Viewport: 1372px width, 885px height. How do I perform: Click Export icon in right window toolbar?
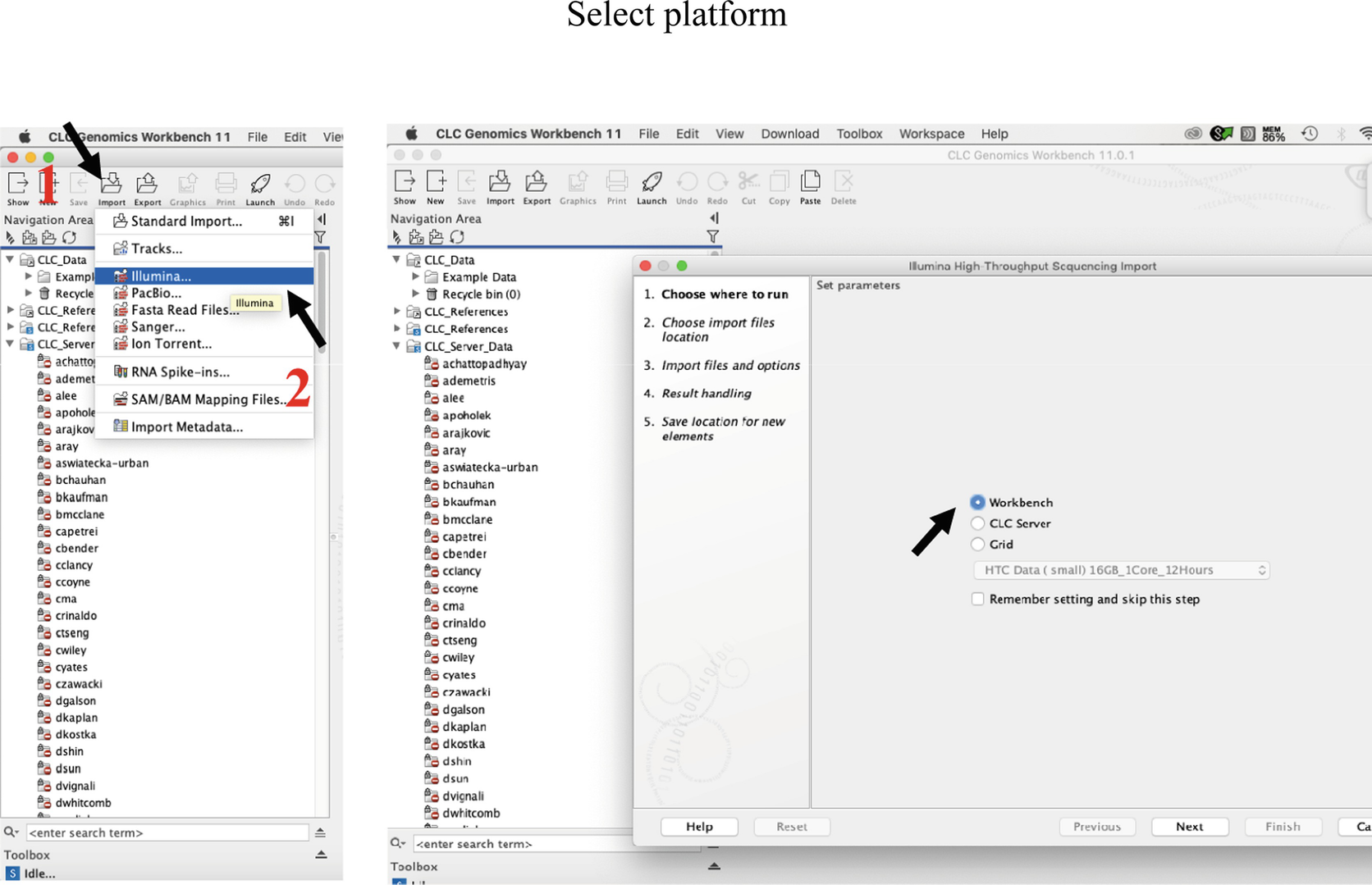(x=537, y=181)
